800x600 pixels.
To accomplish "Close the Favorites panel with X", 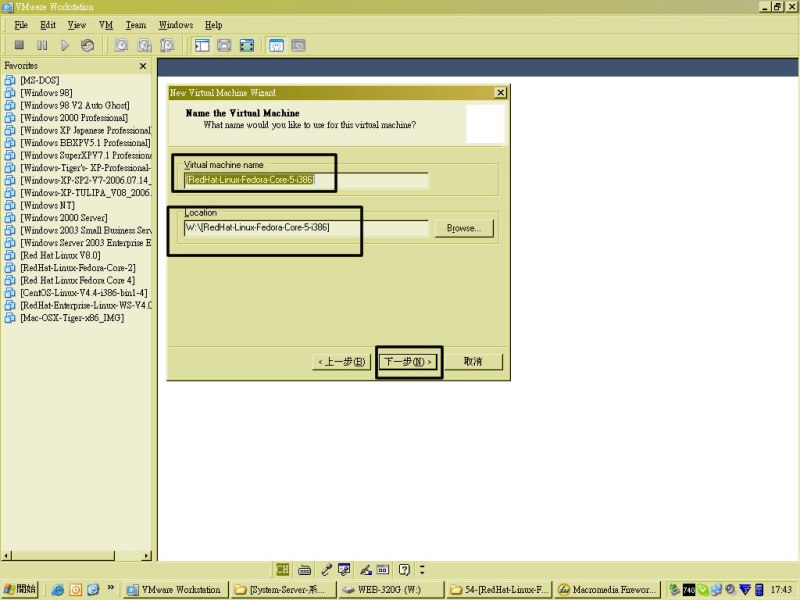I will click(143, 66).
